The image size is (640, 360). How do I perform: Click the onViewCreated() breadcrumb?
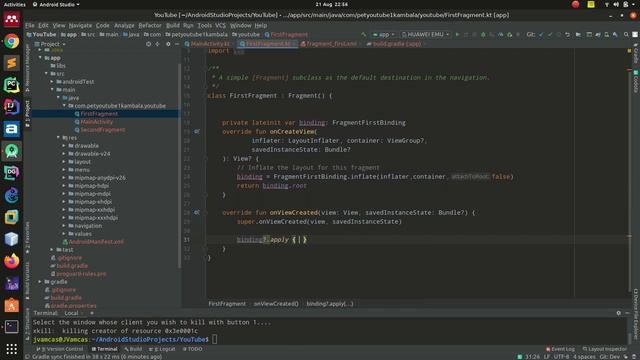coord(276,304)
